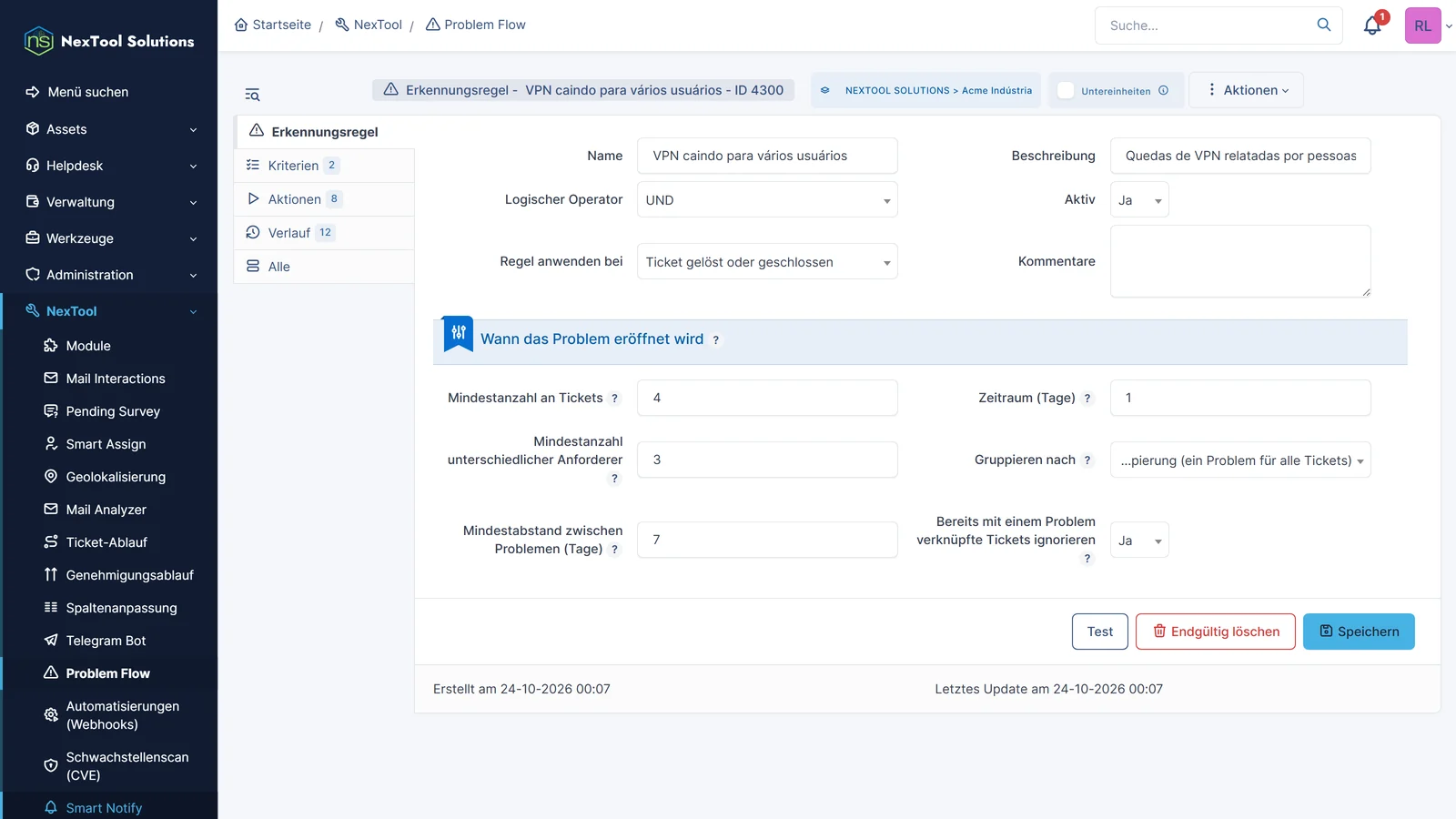
Task: Click the sidebar list-search toggle icon
Action: 252,95
